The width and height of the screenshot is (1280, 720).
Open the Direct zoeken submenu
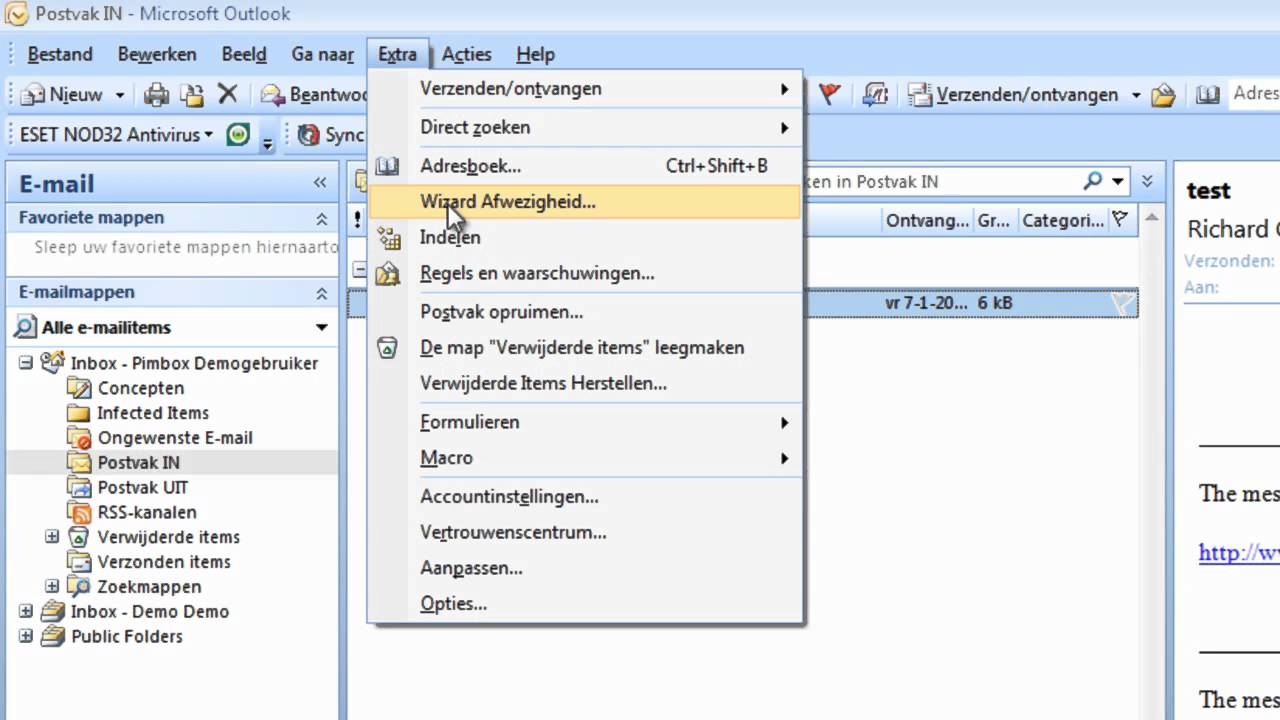586,127
